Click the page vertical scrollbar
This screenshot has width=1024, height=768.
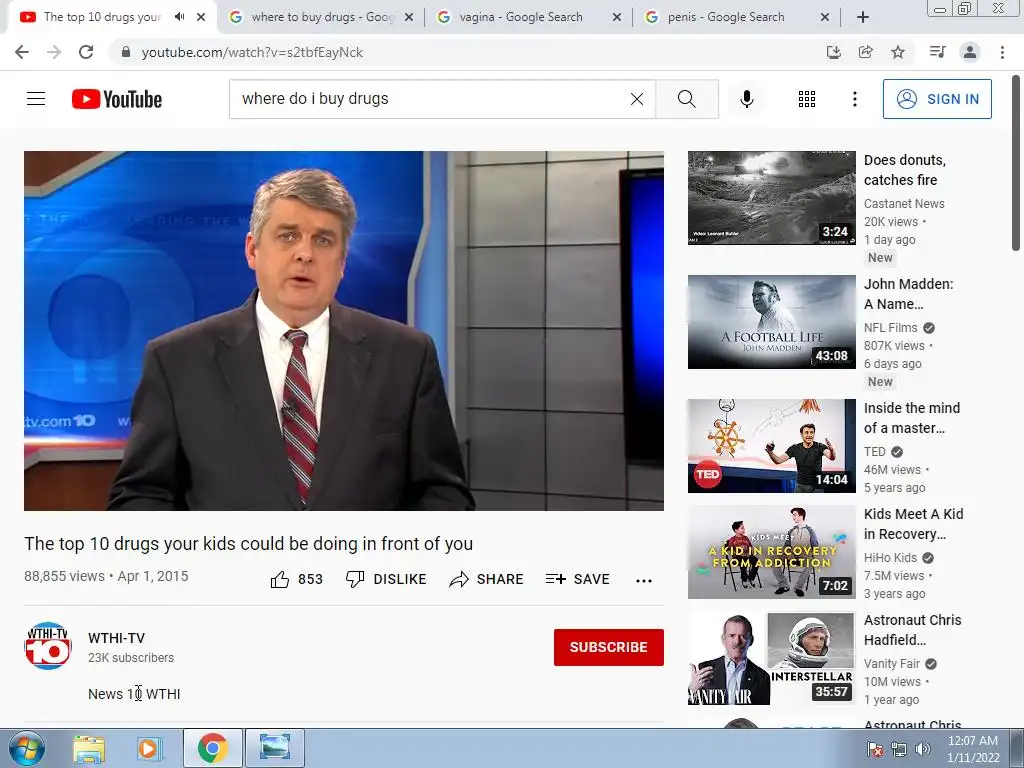click(x=1016, y=163)
